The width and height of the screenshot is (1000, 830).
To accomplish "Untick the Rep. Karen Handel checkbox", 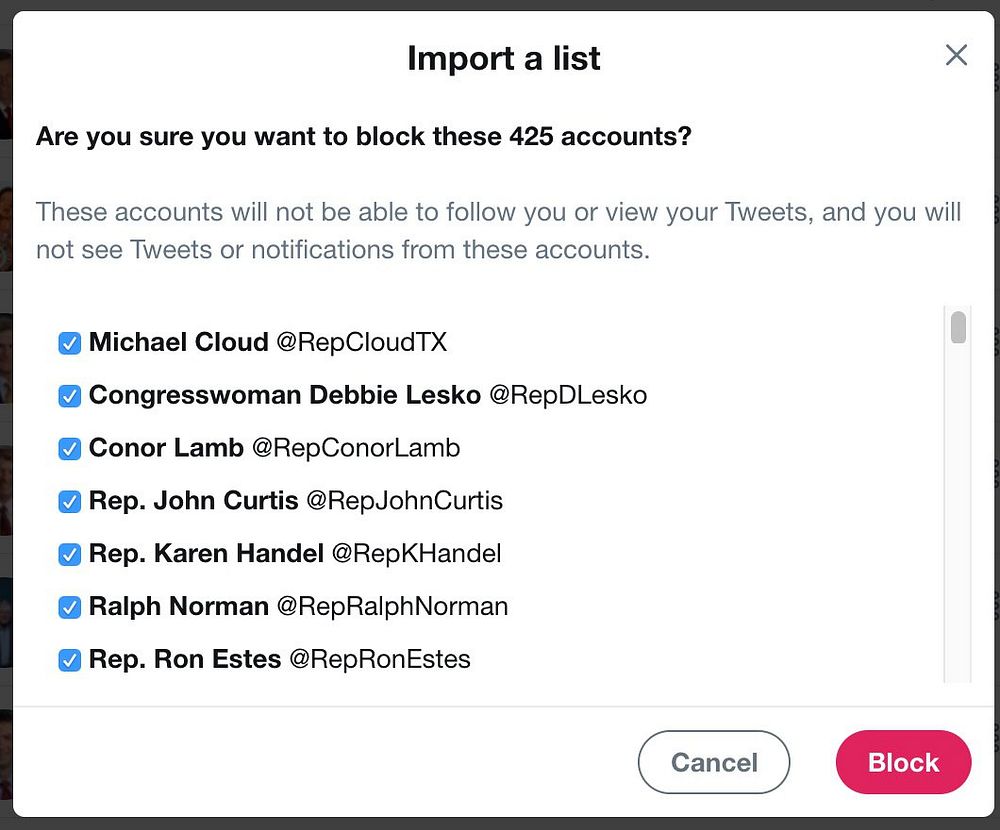I will (x=69, y=554).
